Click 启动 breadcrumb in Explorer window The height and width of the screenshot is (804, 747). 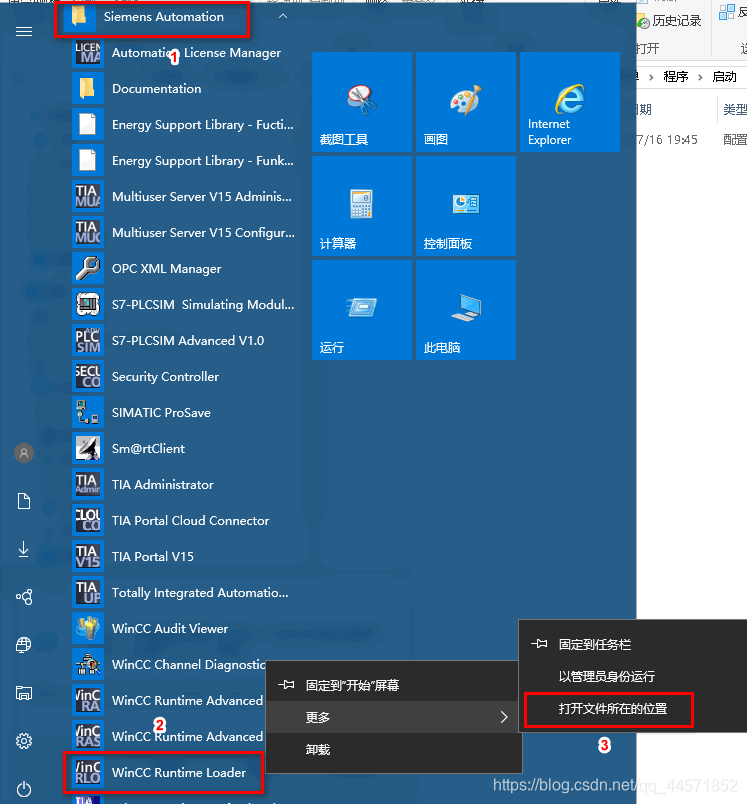724,77
